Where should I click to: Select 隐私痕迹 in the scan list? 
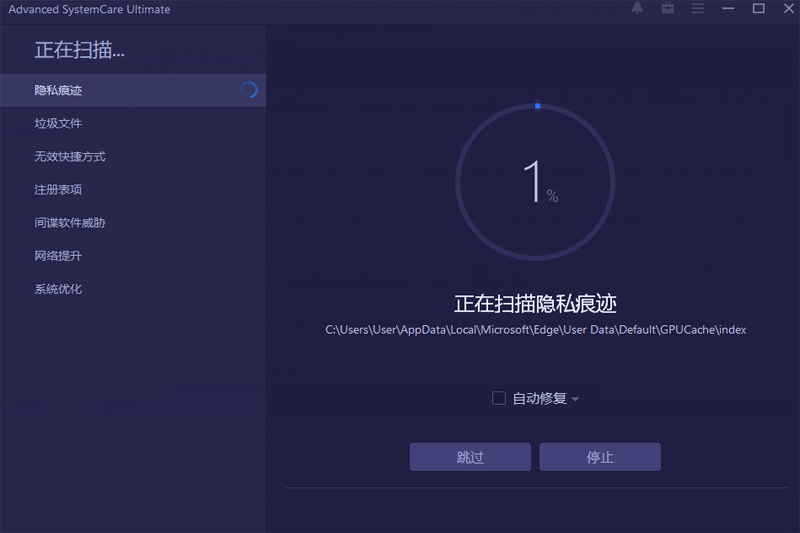(133, 90)
